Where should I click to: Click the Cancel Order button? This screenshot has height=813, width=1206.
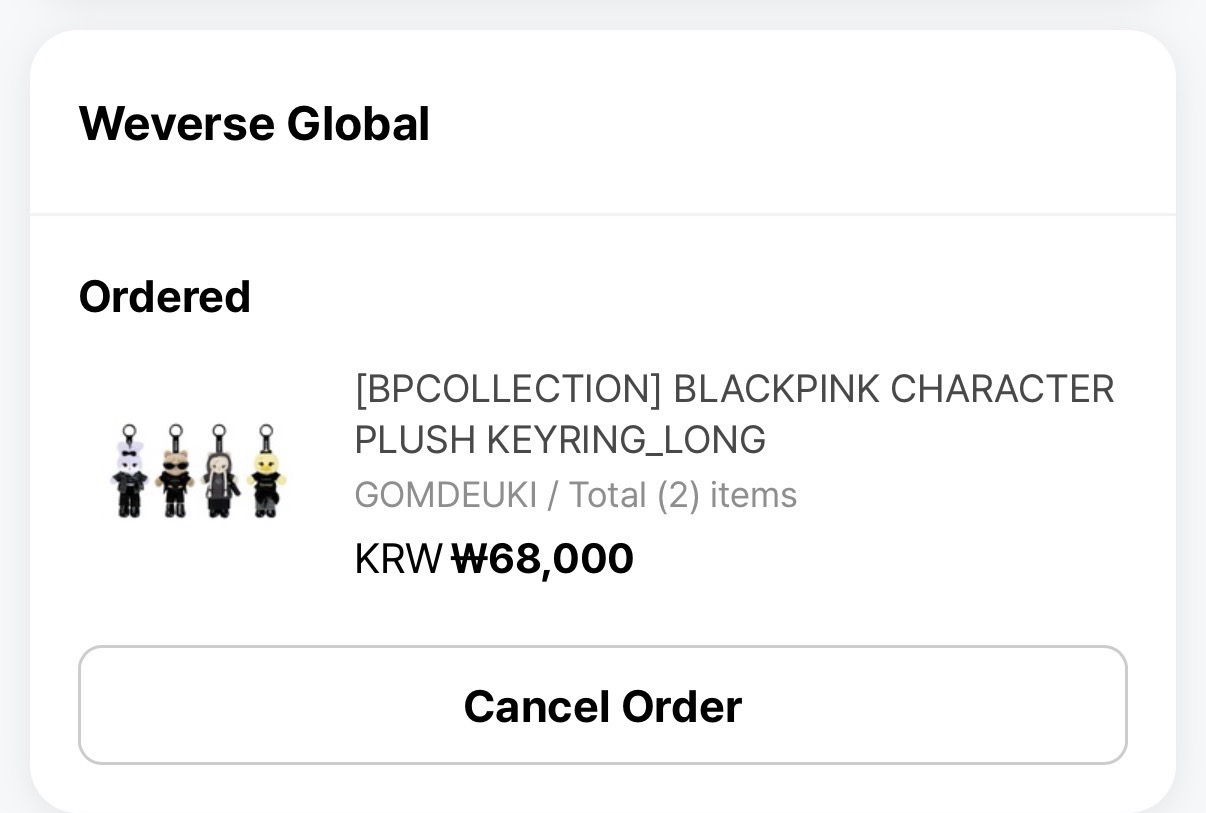(x=602, y=705)
